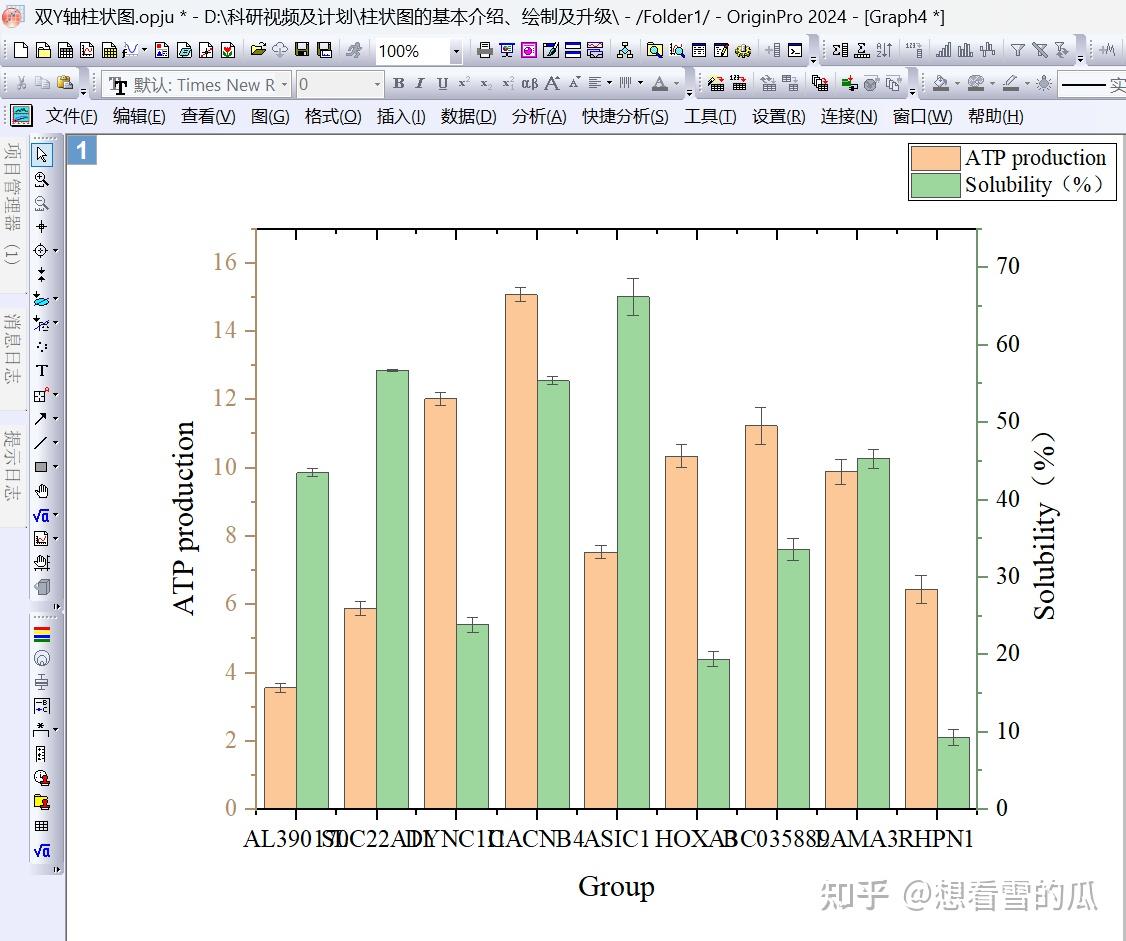This screenshot has width=1126, height=941.
Task: Click the Sort A-Z icon
Action: 884,50
